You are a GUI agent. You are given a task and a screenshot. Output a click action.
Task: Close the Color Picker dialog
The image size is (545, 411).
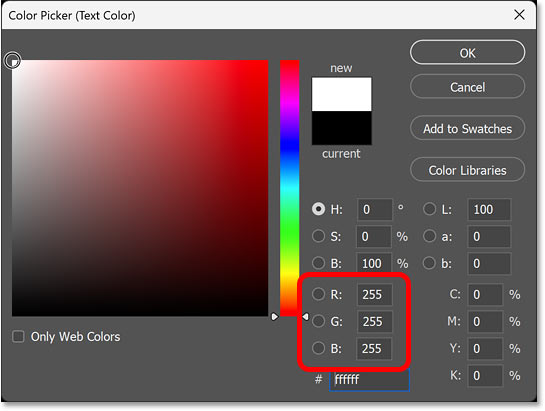tap(519, 15)
